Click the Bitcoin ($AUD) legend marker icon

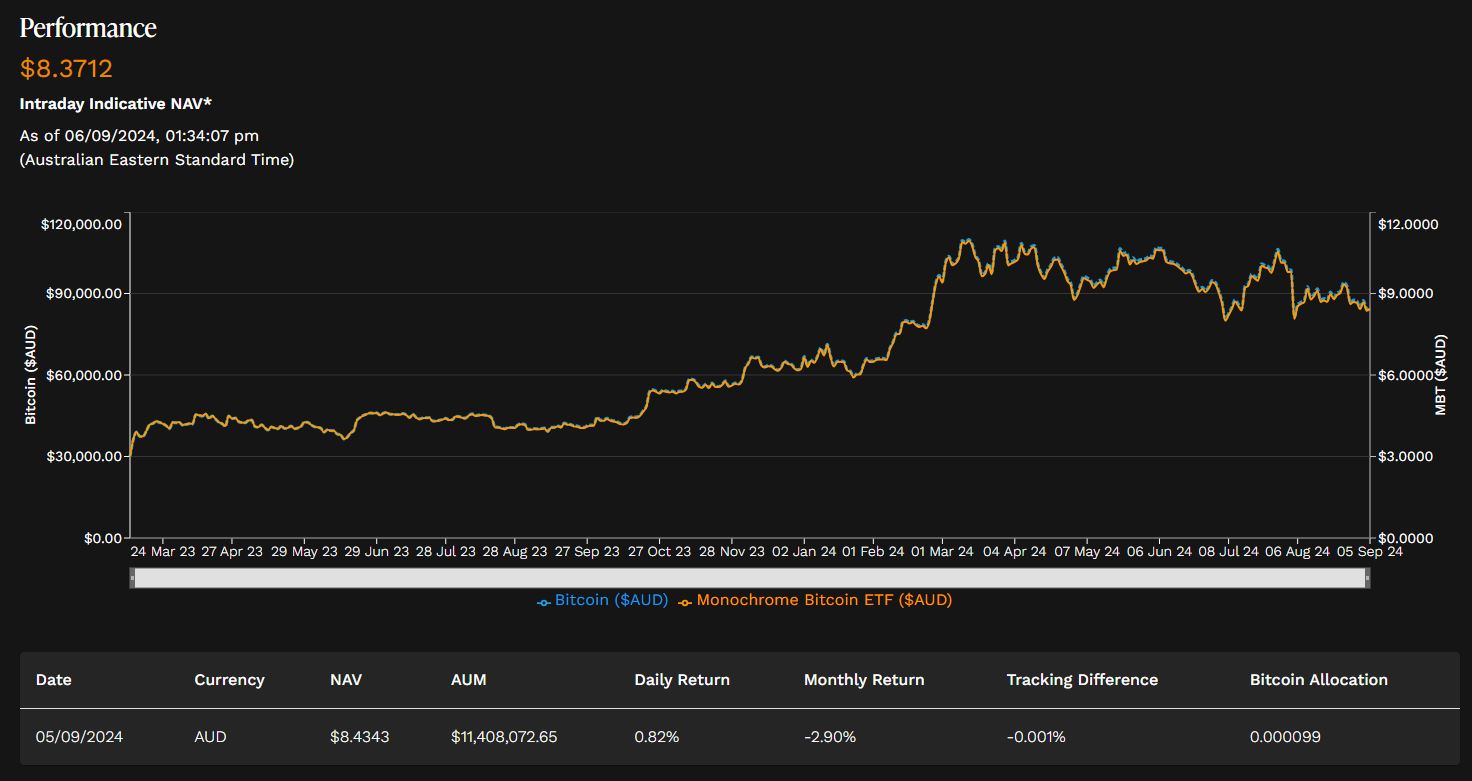click(x=543, y=599)
